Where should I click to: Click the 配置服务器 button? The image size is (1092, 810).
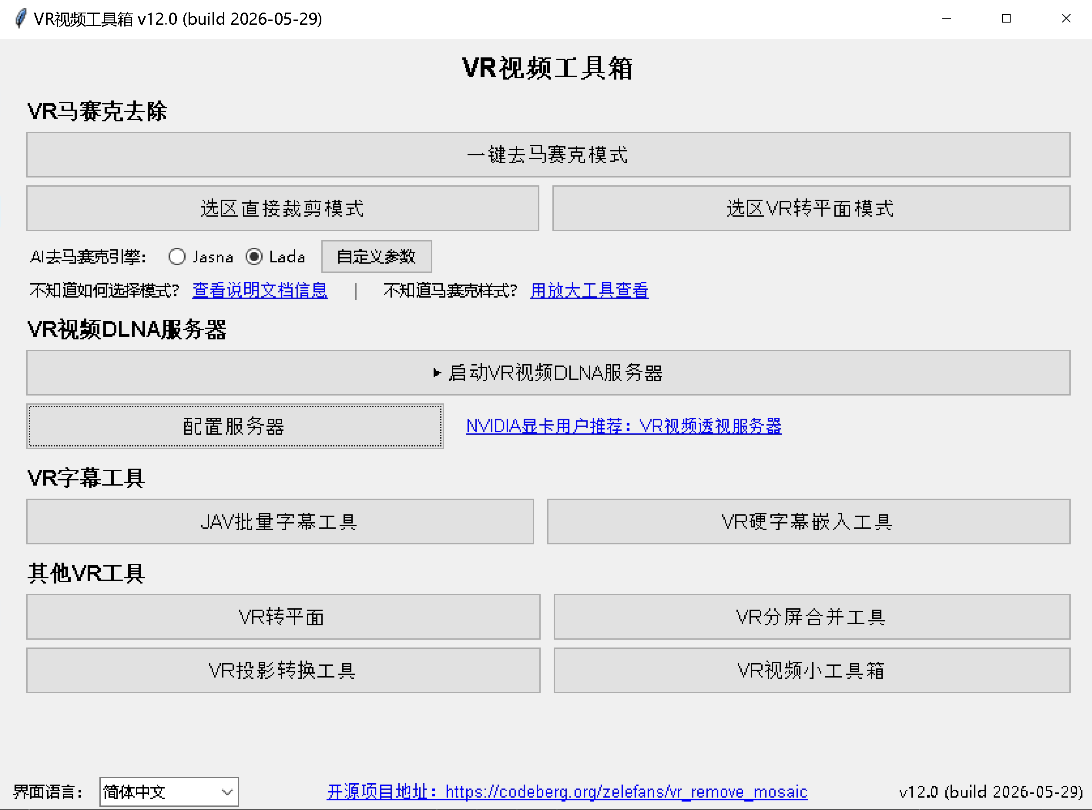pos(235,426)
